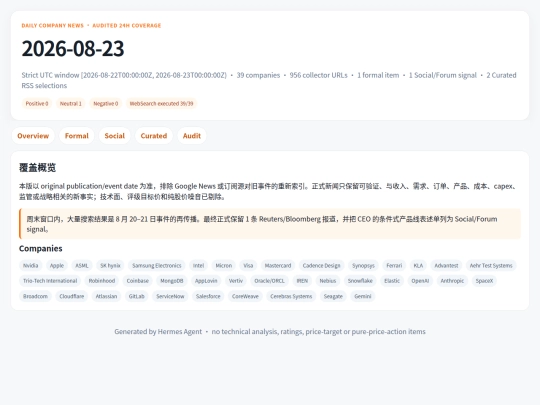The height and width of the screenshot is (405, 540).
Task: Select the SpaceX company chip
Action: 485,281
